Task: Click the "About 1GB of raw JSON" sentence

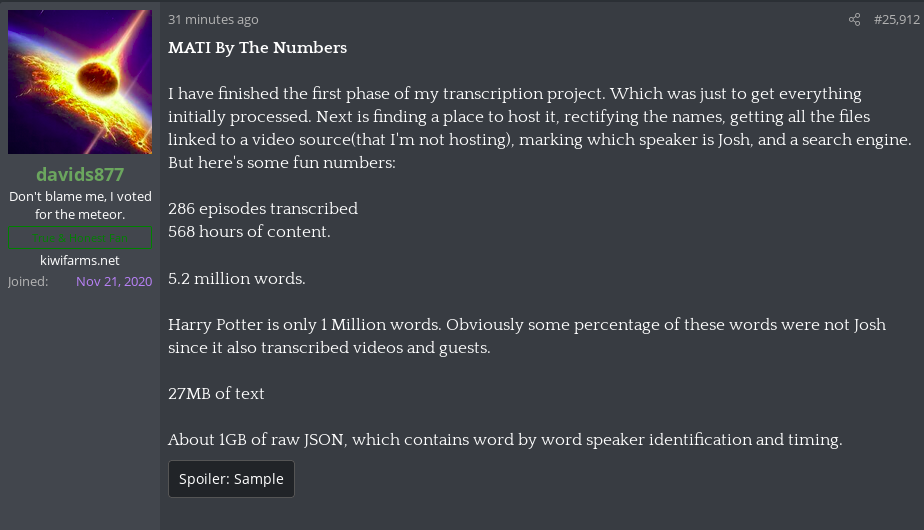Action: pos(505,440)
